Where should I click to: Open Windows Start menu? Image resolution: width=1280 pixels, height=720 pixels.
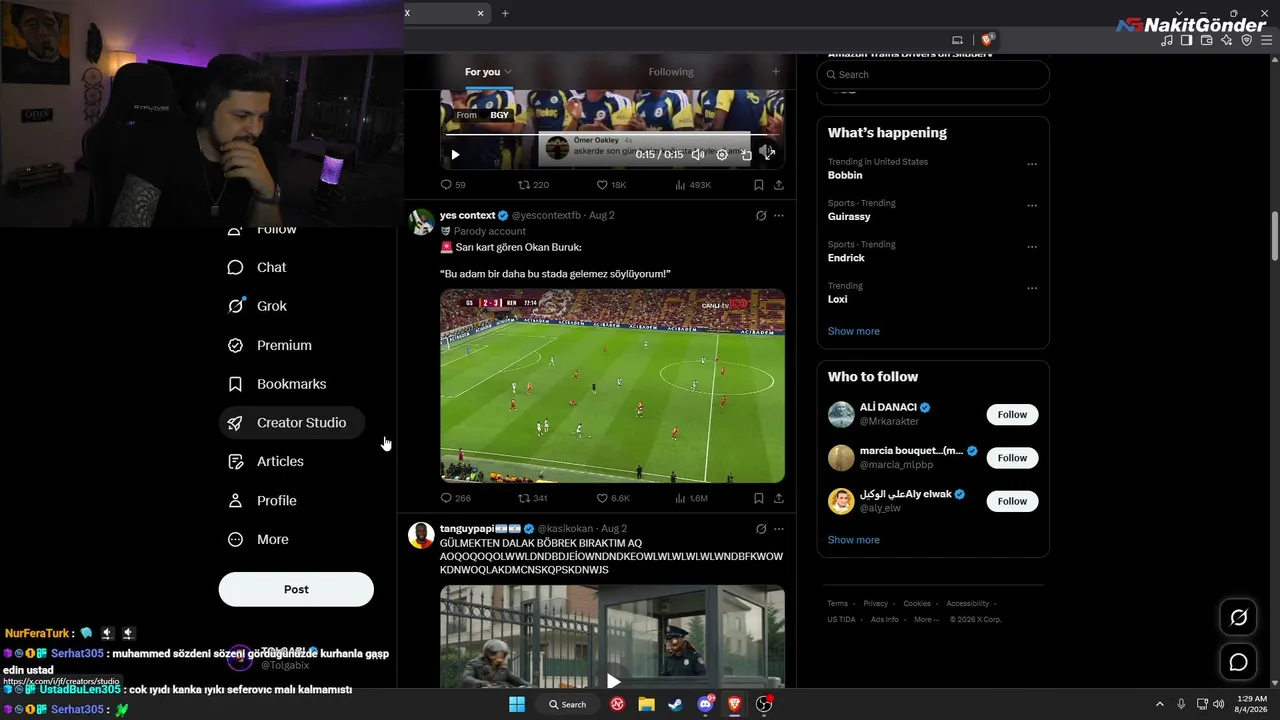(x=517, y=704)
